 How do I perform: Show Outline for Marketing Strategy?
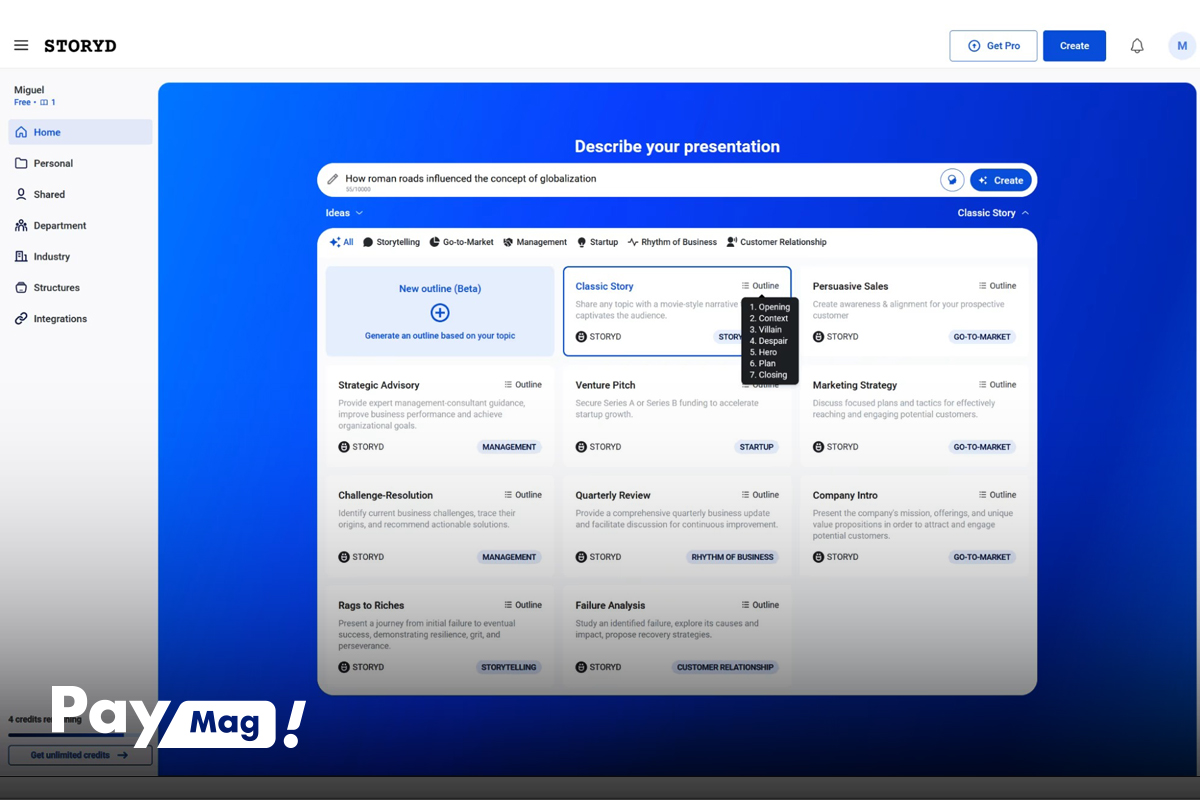point(997,385)
